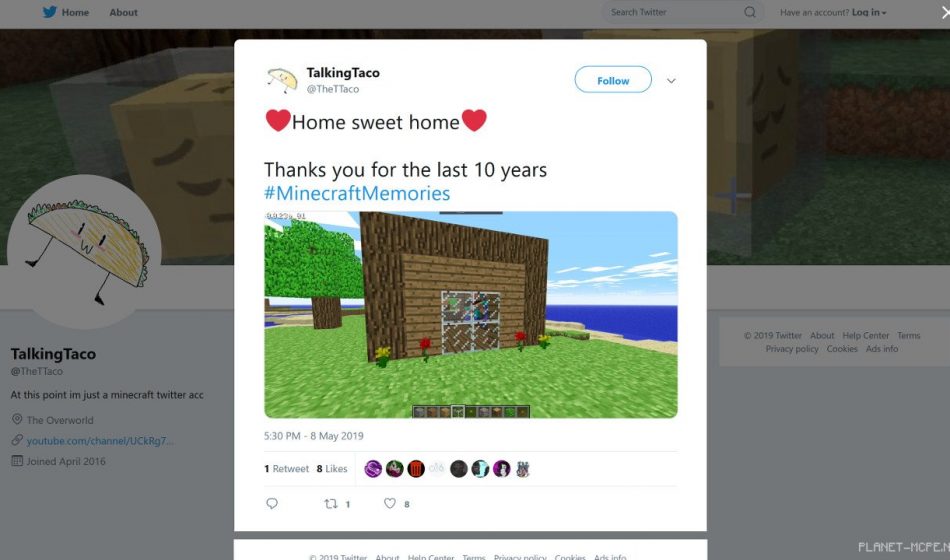Image resolution: width=950 pixels, height=560 pixels.
Task: Open TalkingTaco's avatar in tweet header
Action: [x=282, y=80]
